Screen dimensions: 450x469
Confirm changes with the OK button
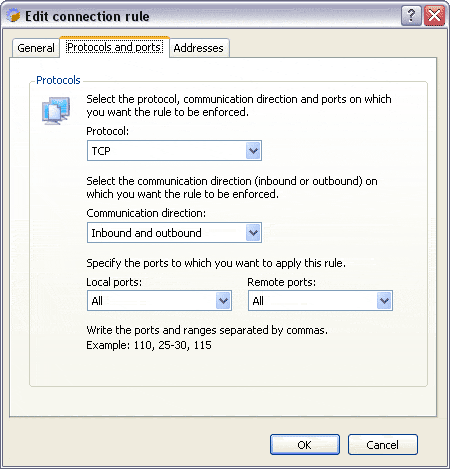tap(305, 445)
